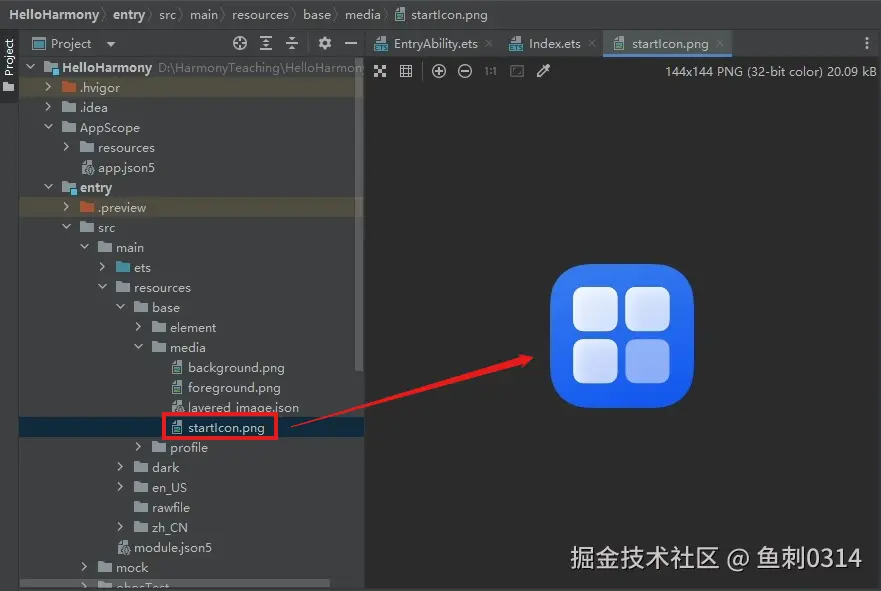The height and width of the screenshot is (591, 881).
Task: Close the EntryAbility.ets tab
Action: tap(489, 43)
